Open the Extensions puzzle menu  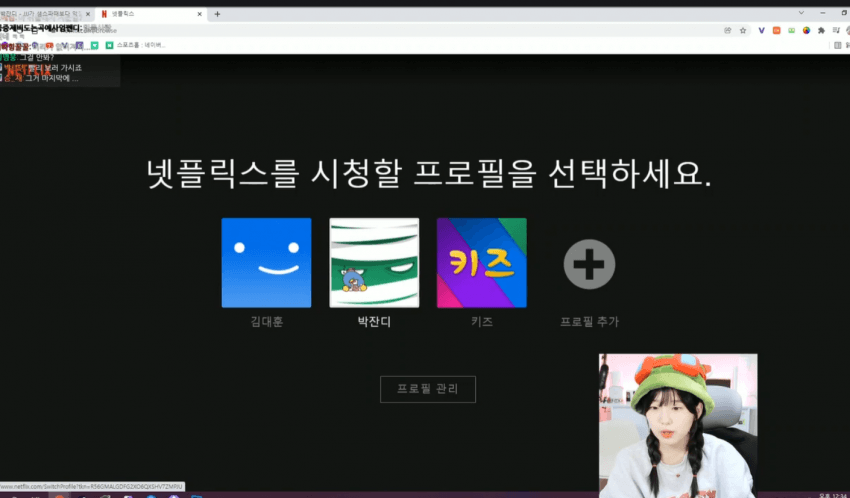(821, 30)
